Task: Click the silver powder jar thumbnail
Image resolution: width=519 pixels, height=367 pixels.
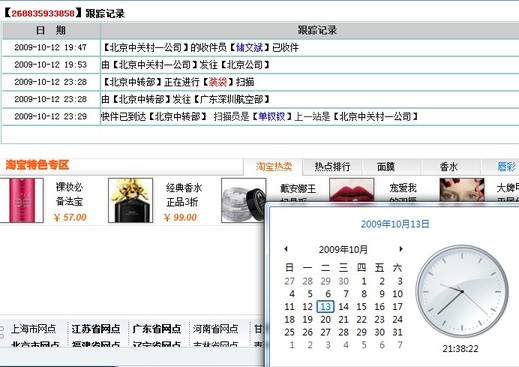Action: [244, 200]
